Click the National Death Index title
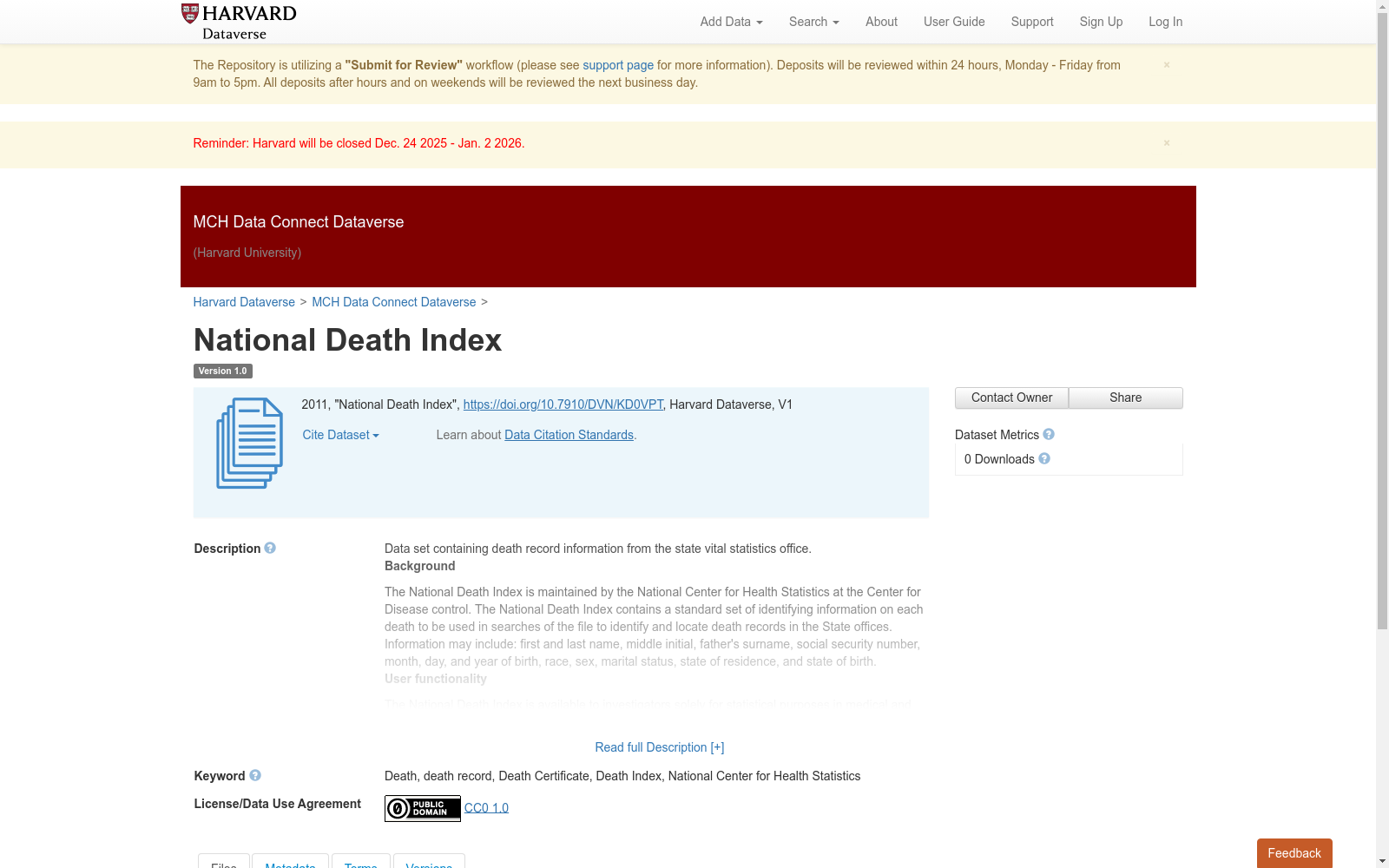Screen dimensions: 1389x868 click(x=347, y=340)
